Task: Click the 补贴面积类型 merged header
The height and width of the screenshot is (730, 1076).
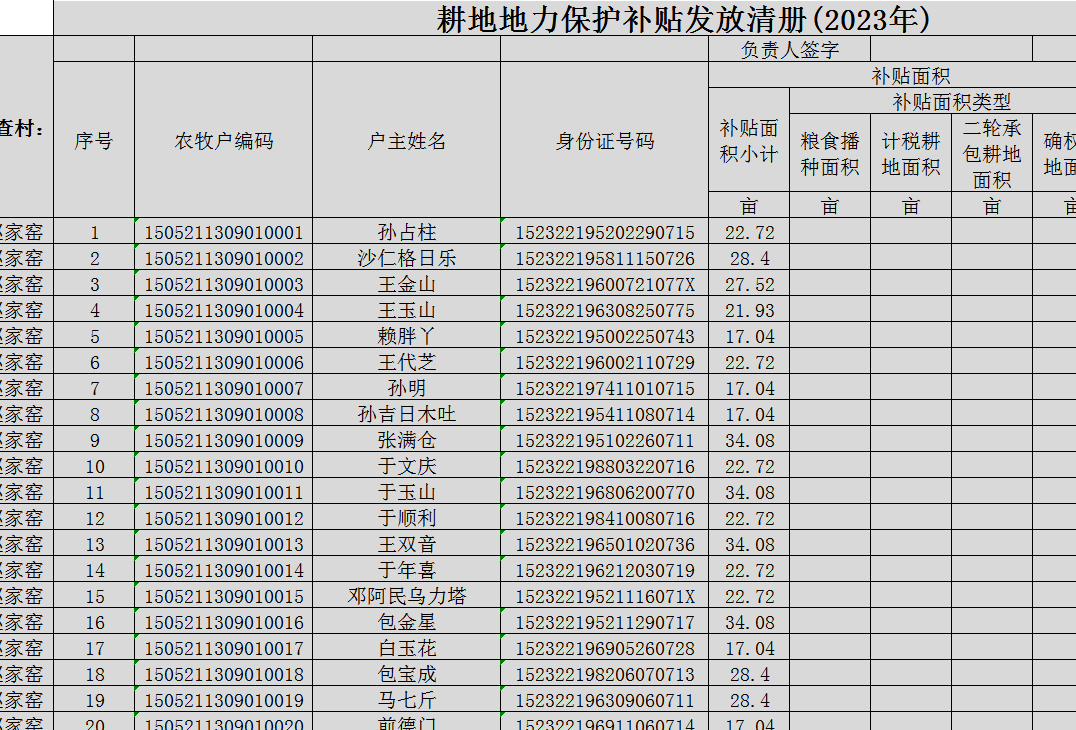Action: coord(951,102)
